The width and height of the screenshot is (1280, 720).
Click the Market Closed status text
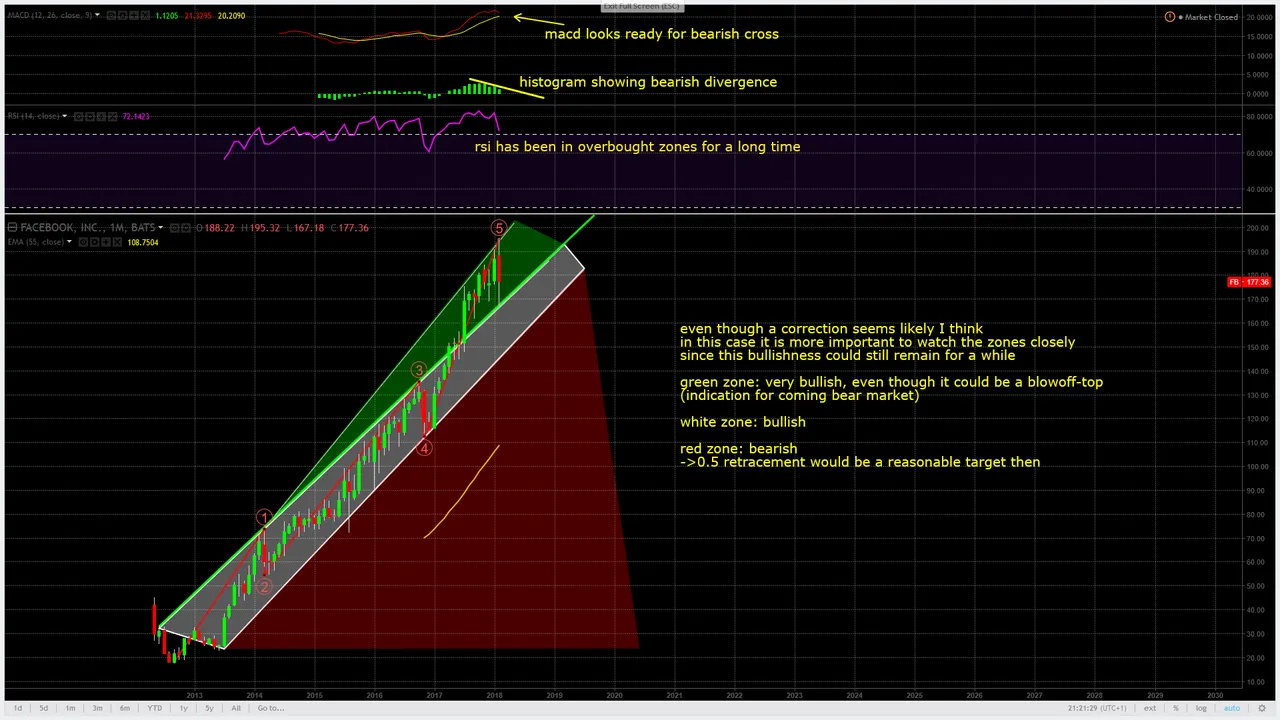point(1211,17)
